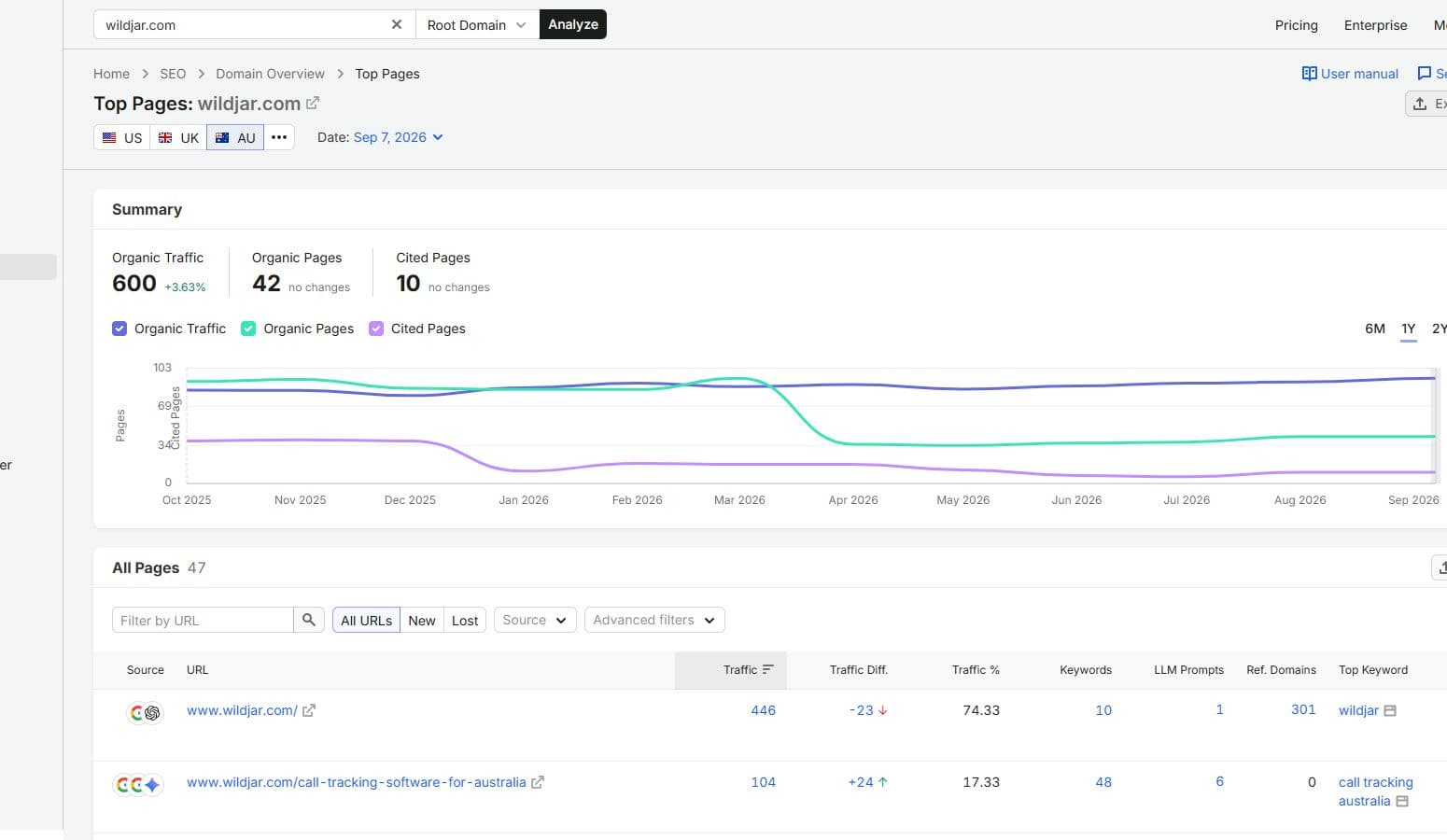Go to Domain Overview breadcrumb
The height and width of the screenshot is (840, 1447).
(x=270, y=74)
